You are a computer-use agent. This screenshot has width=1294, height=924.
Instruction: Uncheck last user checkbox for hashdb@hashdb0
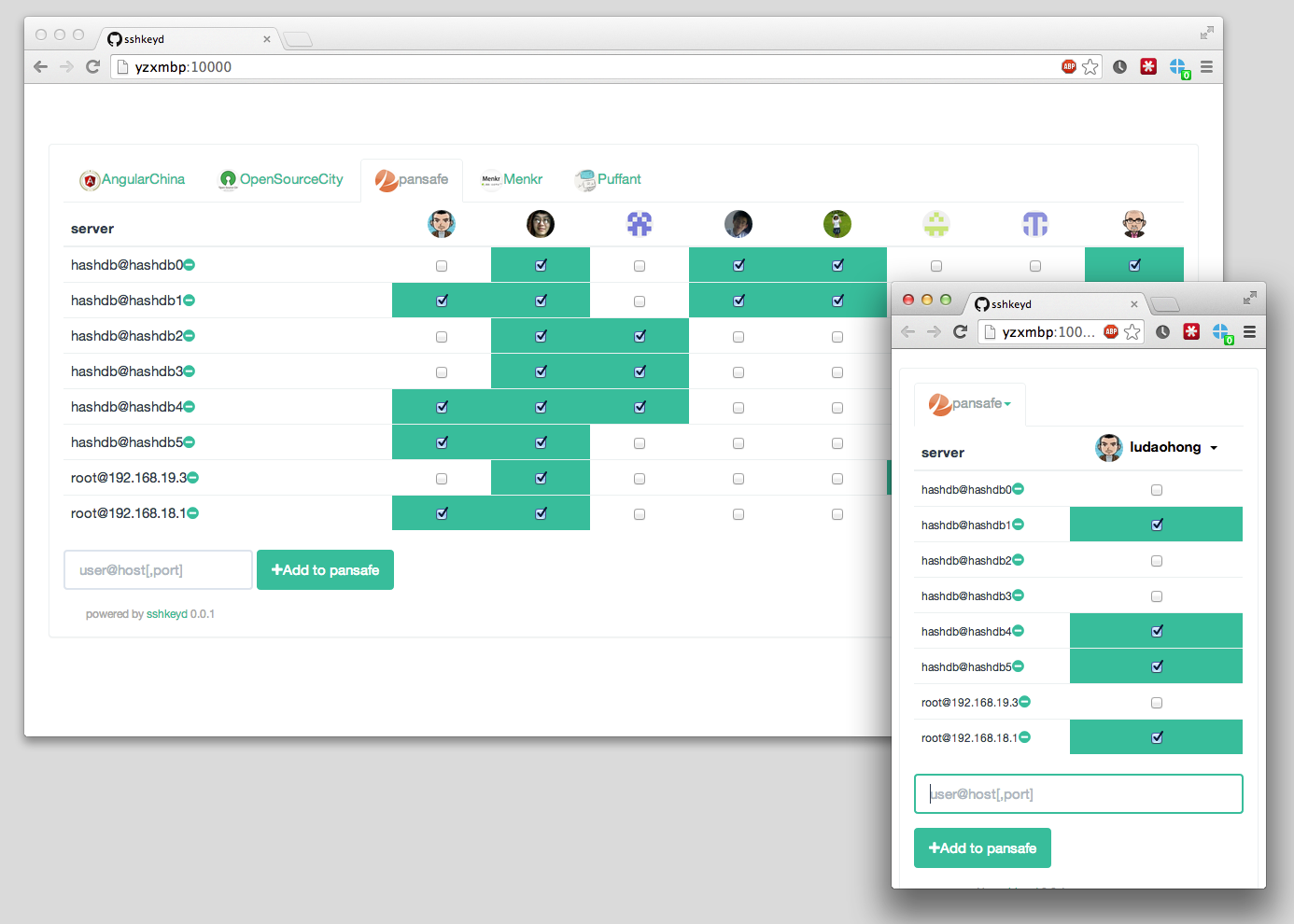[x=1134, y=265]
